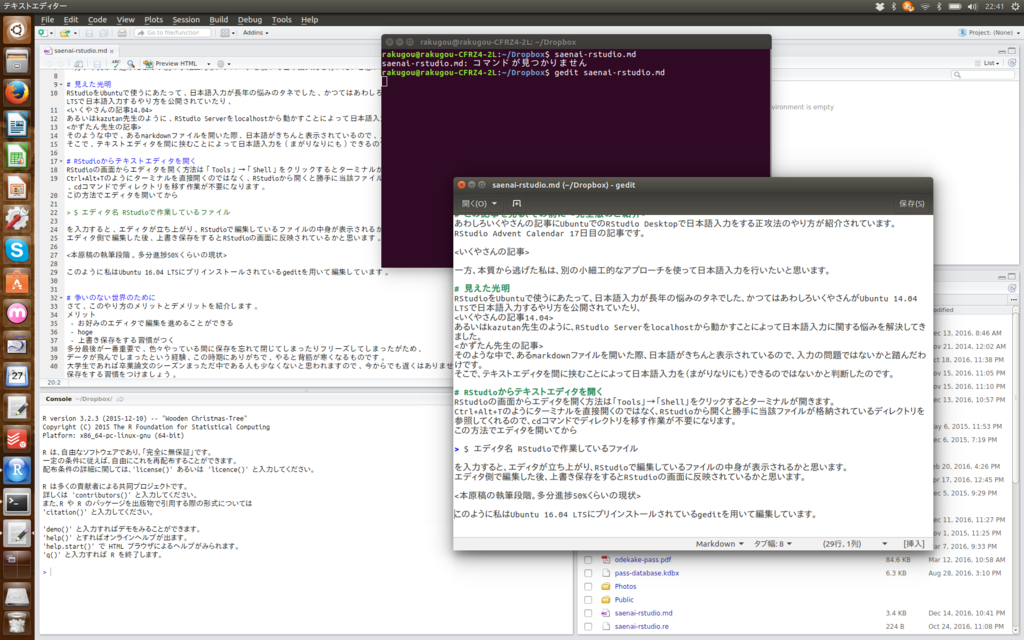The image size is (1024, 640).
Task: Open the Help menu in RStudio
Action: [310, 20]
